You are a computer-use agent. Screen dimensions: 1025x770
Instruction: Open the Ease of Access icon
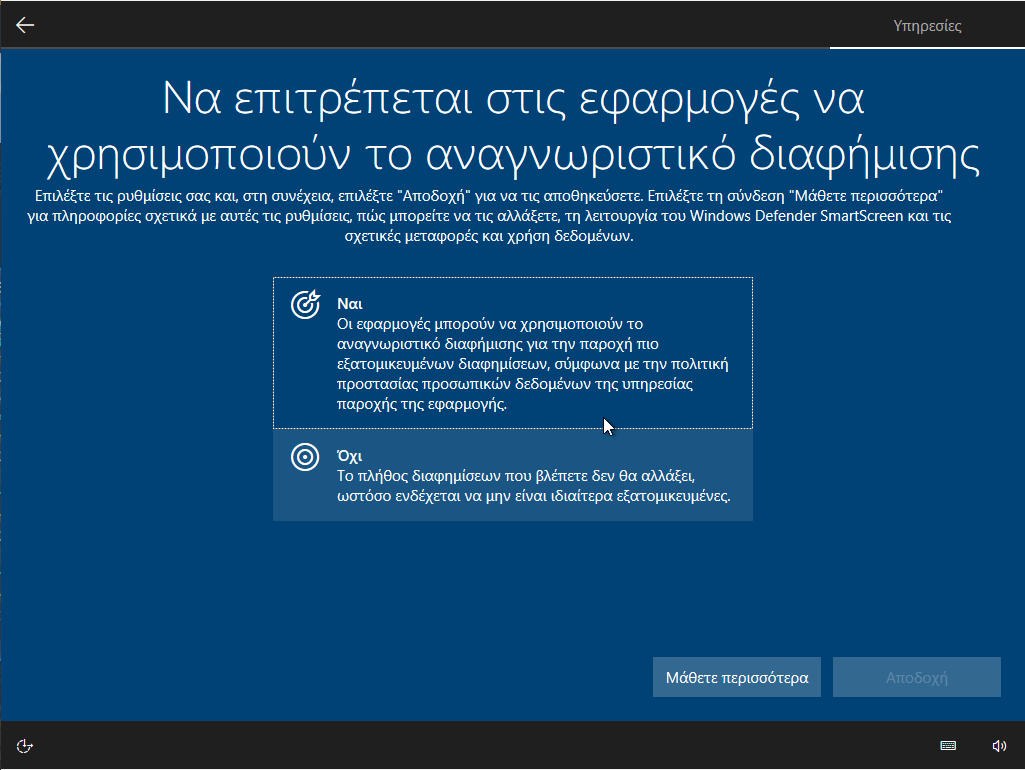pyautogui.click(x=25, y=746)
